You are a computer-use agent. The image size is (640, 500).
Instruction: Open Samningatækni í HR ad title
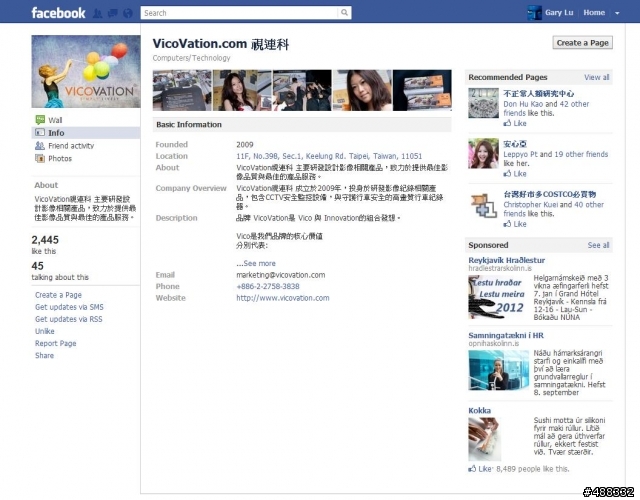[x=506, y=335]
